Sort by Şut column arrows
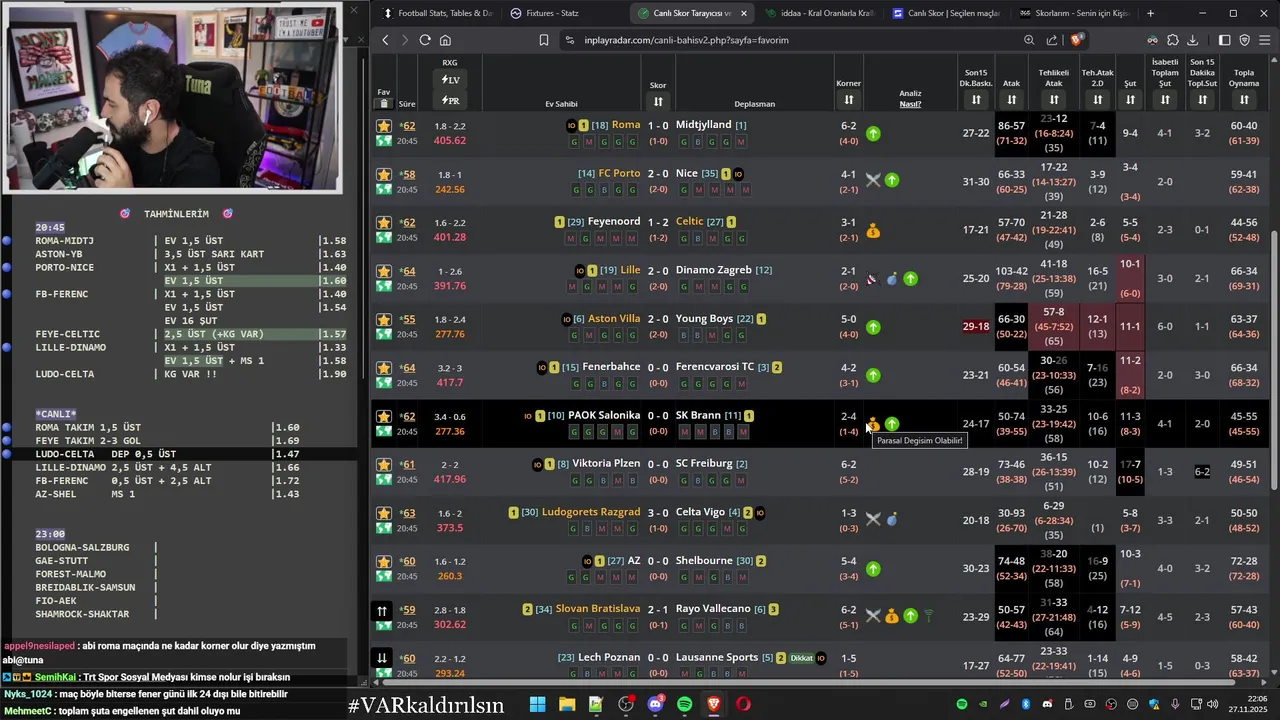Viewport: 1280px width, 720px height. [x=1130, y=99]
